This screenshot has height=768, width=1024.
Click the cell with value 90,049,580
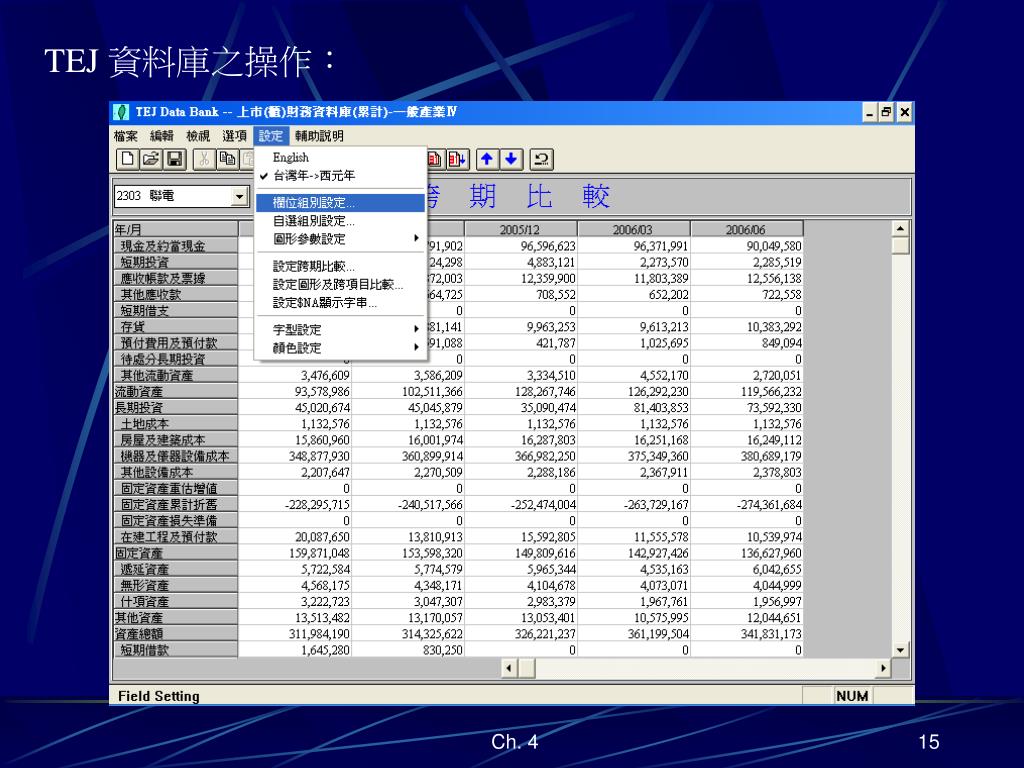point(746,246)
